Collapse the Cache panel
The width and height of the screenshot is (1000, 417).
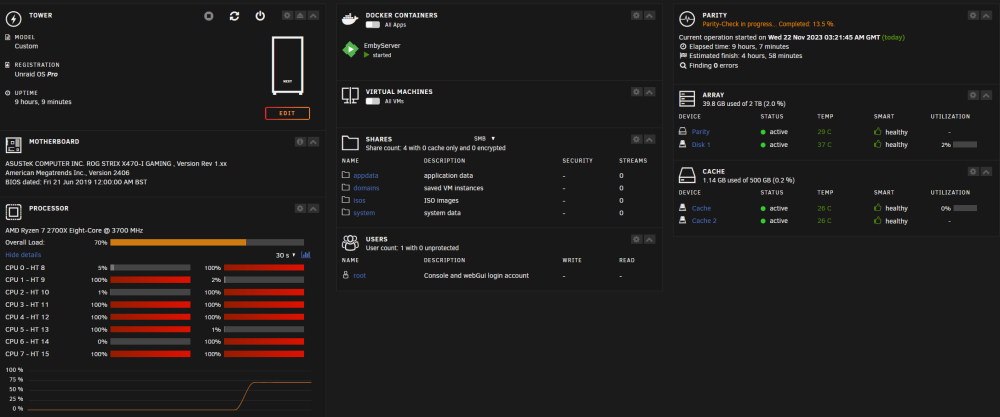[987, 172]
